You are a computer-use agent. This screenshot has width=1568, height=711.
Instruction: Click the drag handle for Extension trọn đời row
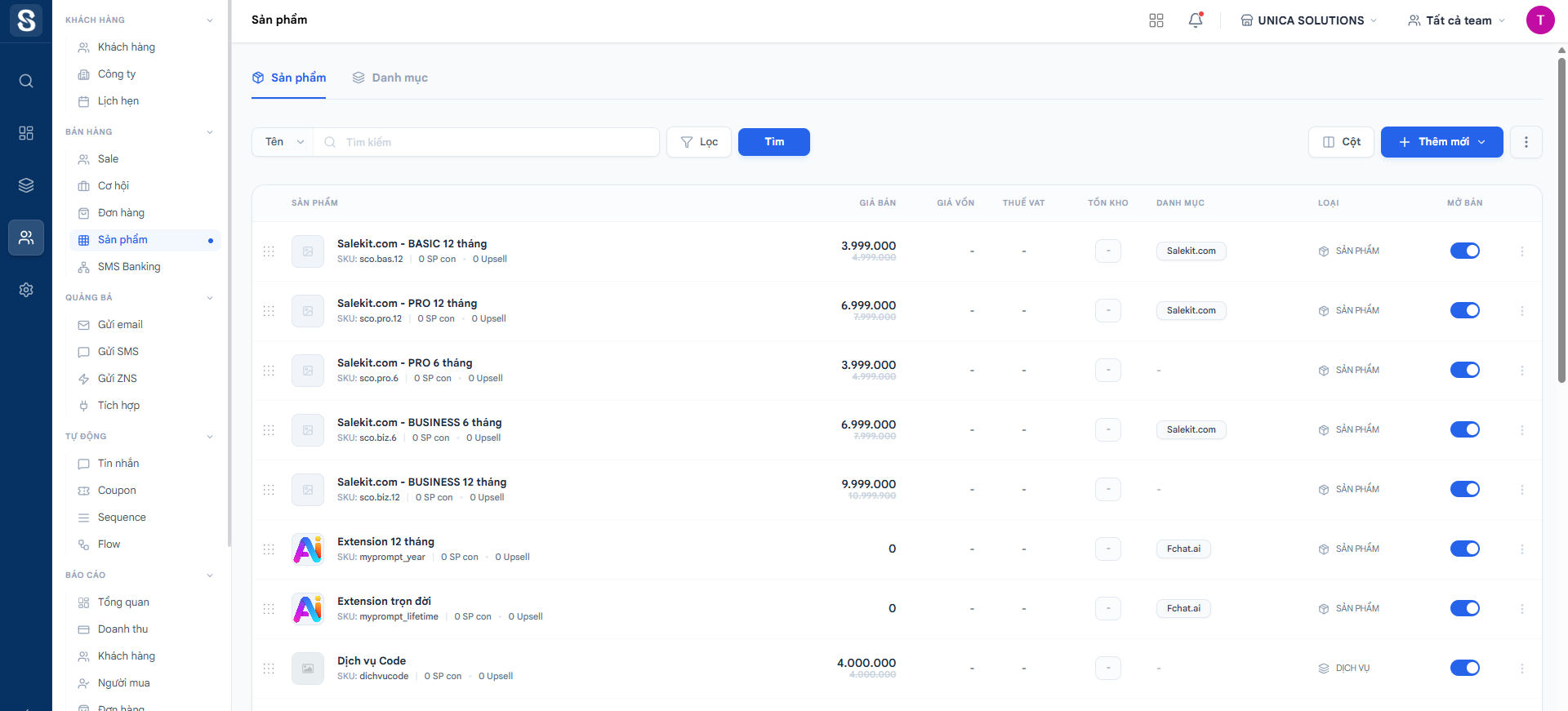[x=269, y=609]
